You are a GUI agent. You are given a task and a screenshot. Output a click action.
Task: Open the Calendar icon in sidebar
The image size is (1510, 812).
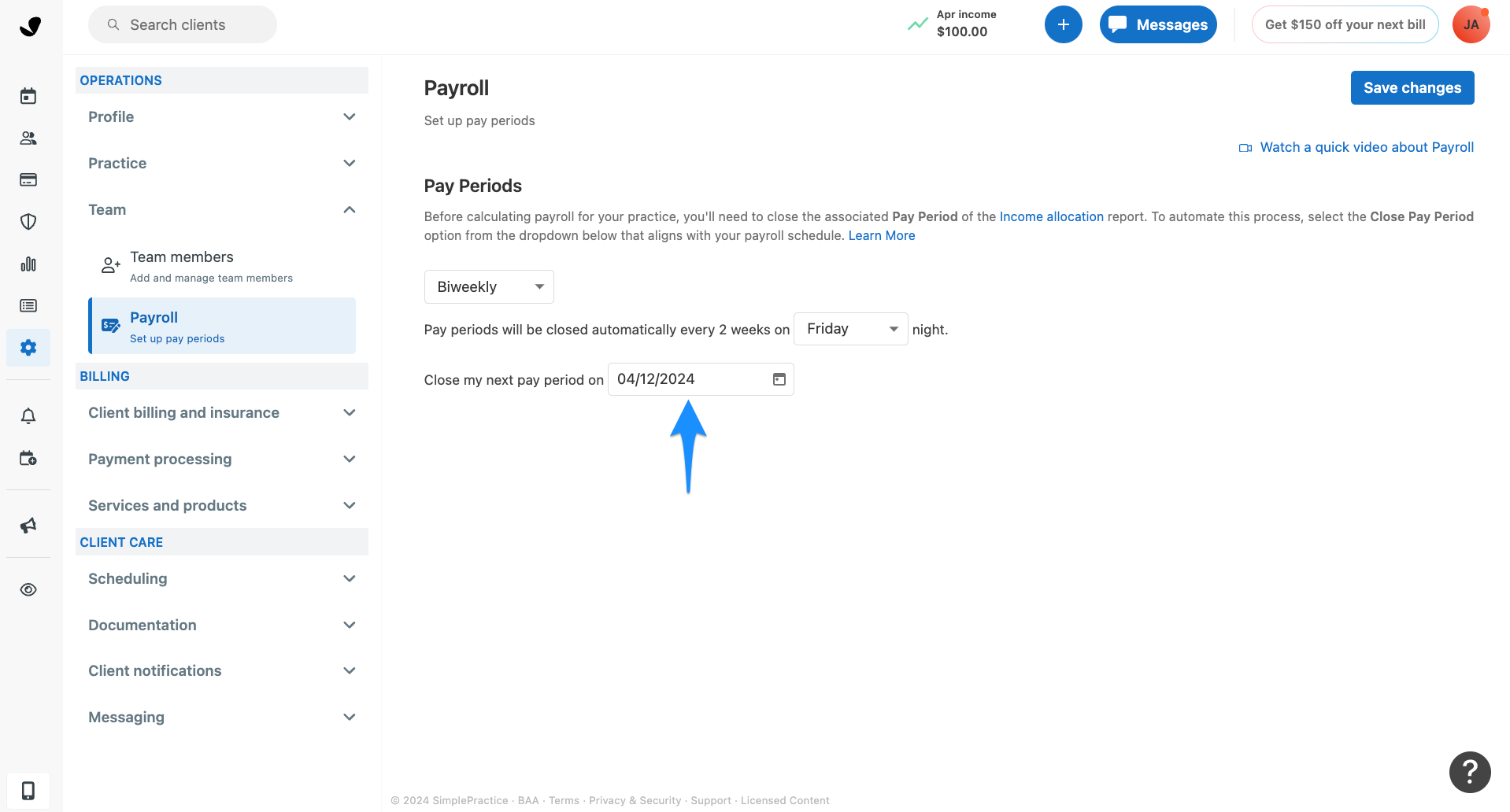(x=28, y=95)
